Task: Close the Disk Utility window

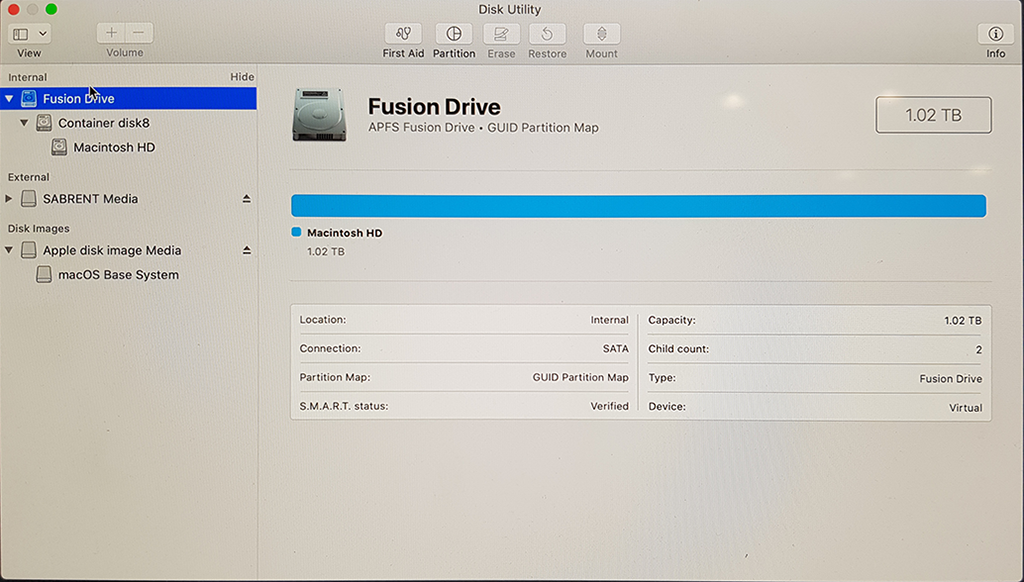Action: 13,9
